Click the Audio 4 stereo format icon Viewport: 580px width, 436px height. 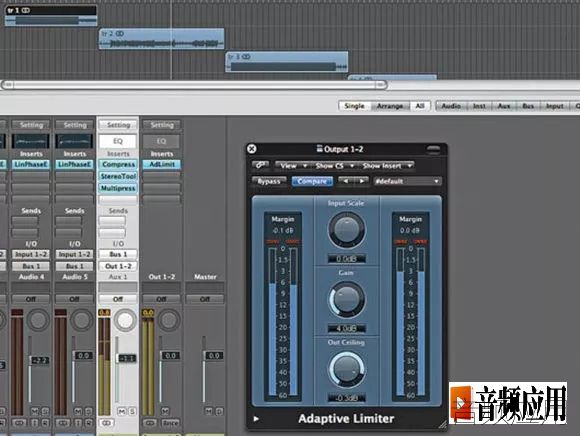tap(19, 422)
